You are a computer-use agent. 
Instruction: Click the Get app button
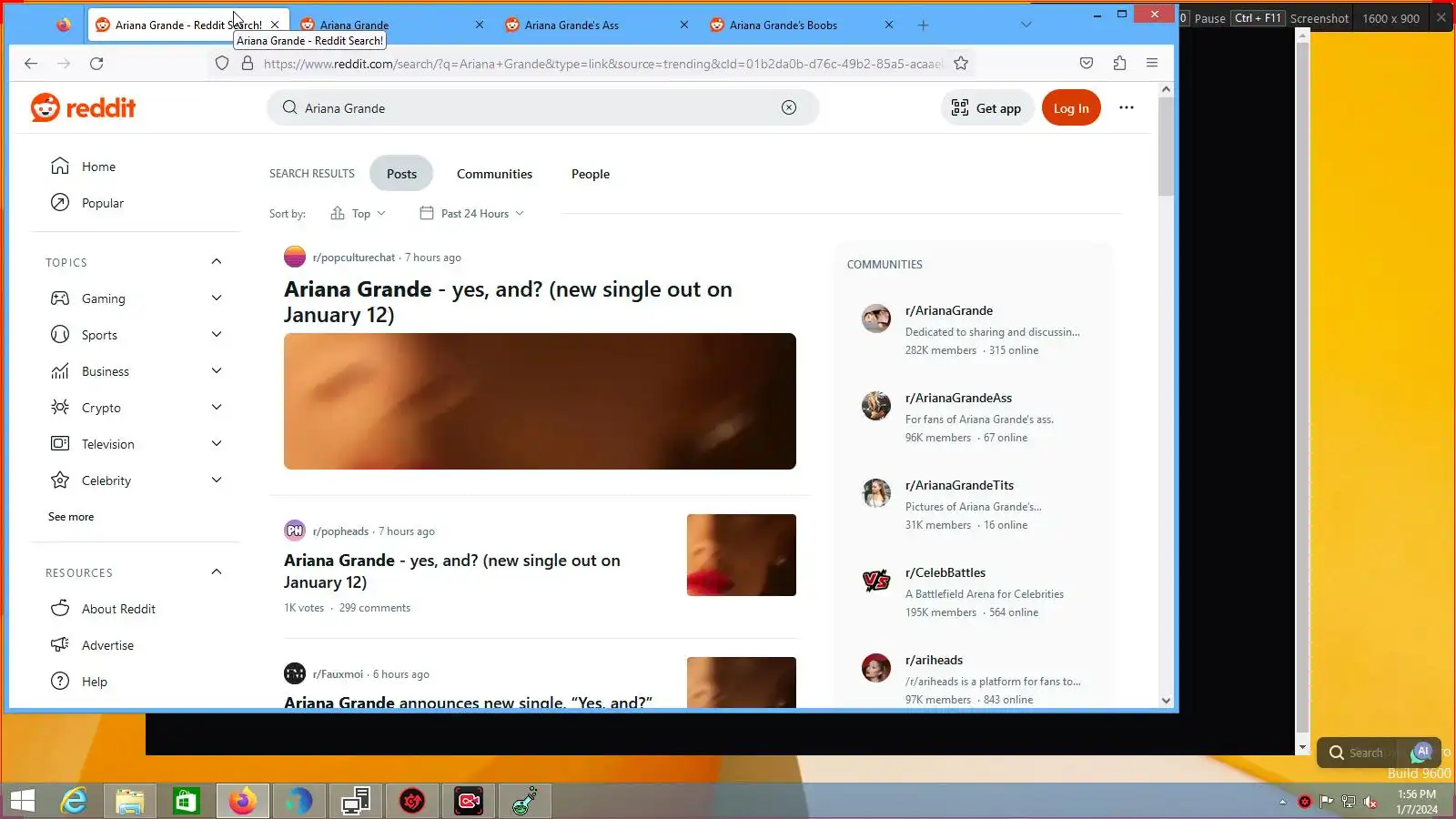986,108
